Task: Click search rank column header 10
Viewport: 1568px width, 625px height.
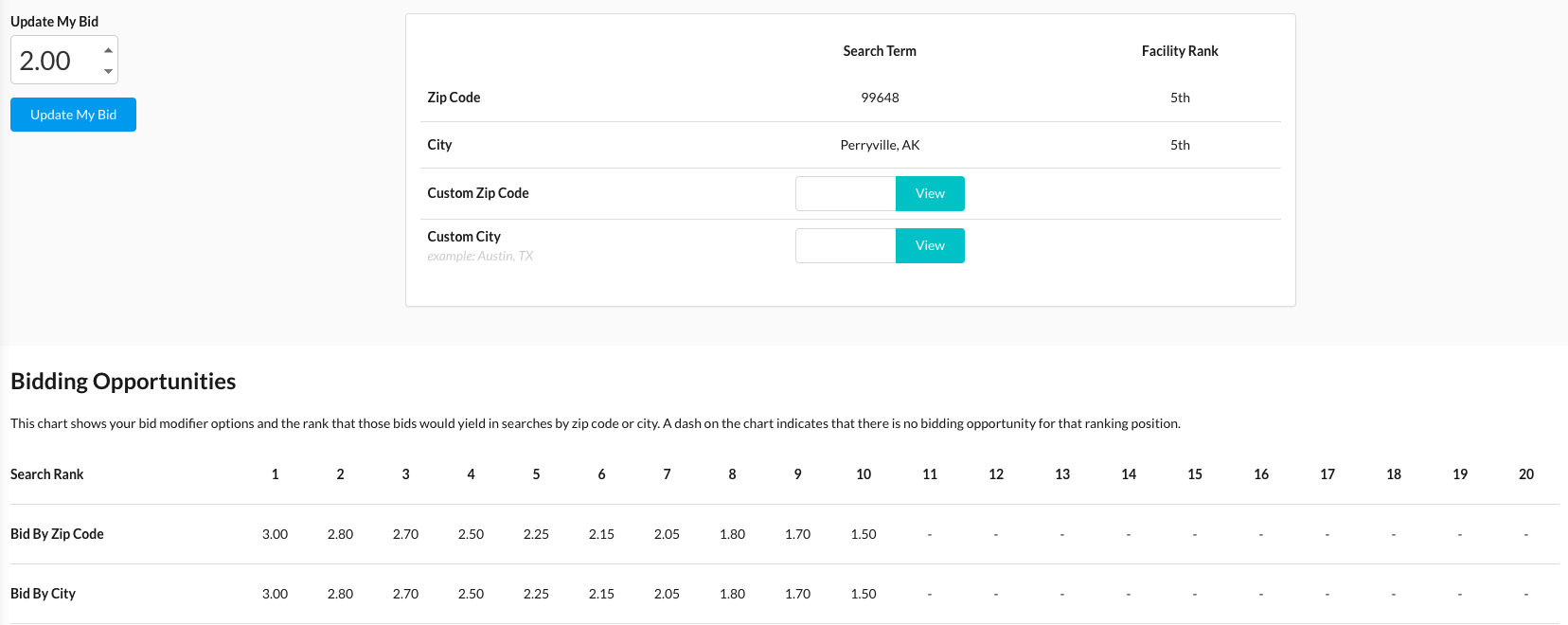Action: click(864, 474)
